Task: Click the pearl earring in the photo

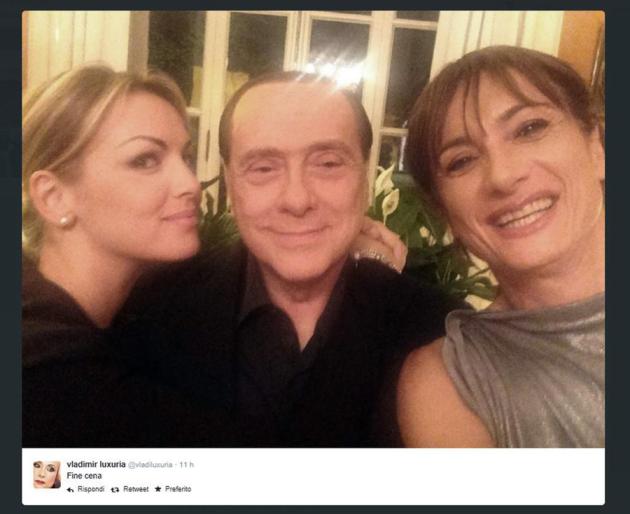Action: [65, 221]
